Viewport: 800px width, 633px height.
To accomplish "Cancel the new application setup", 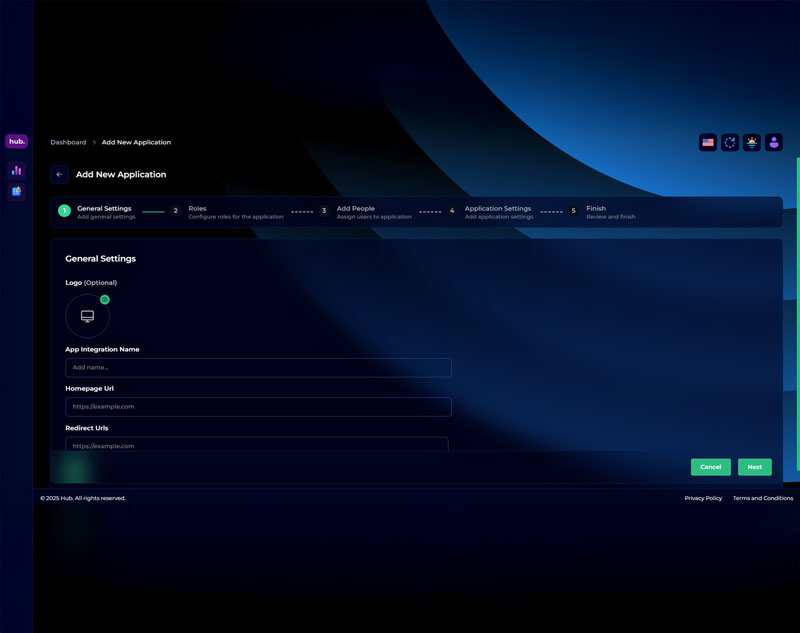I will (x=710, y=467).
